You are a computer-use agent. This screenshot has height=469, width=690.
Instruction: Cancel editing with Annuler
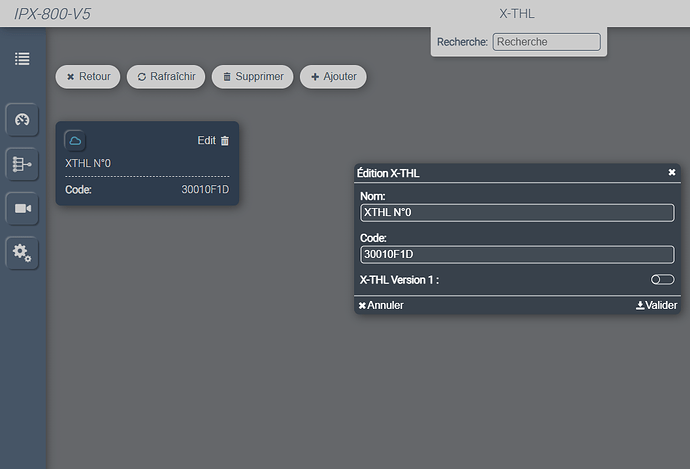point(381,305)
